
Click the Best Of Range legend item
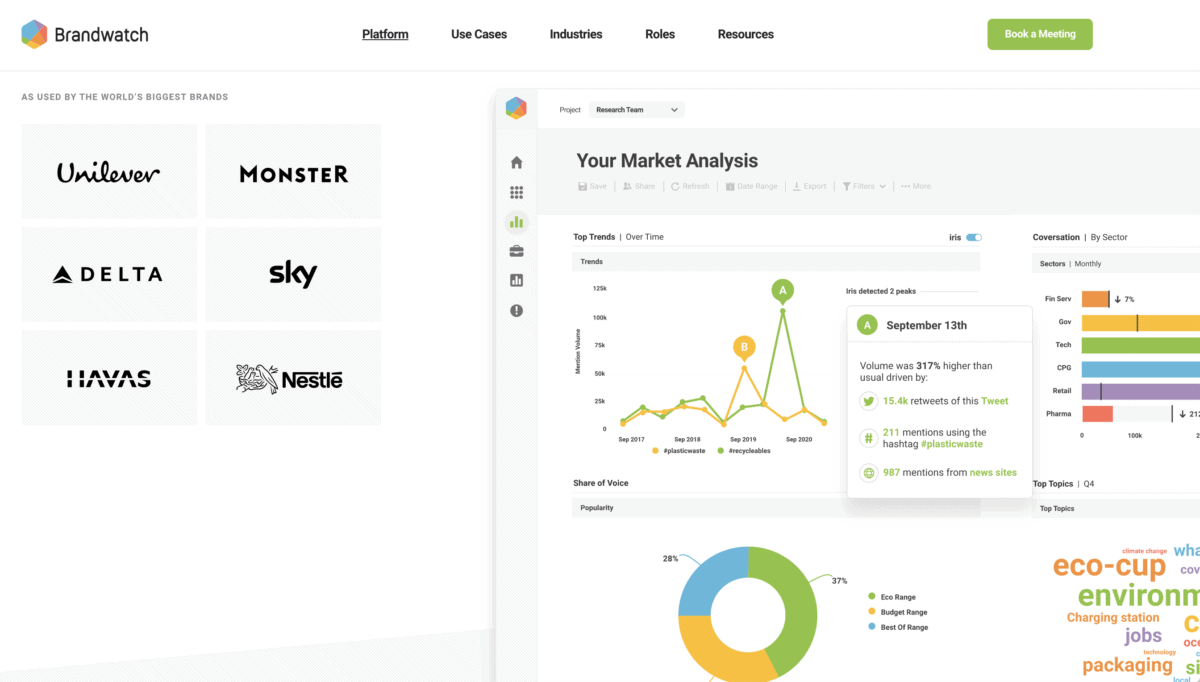coord(898,628)
